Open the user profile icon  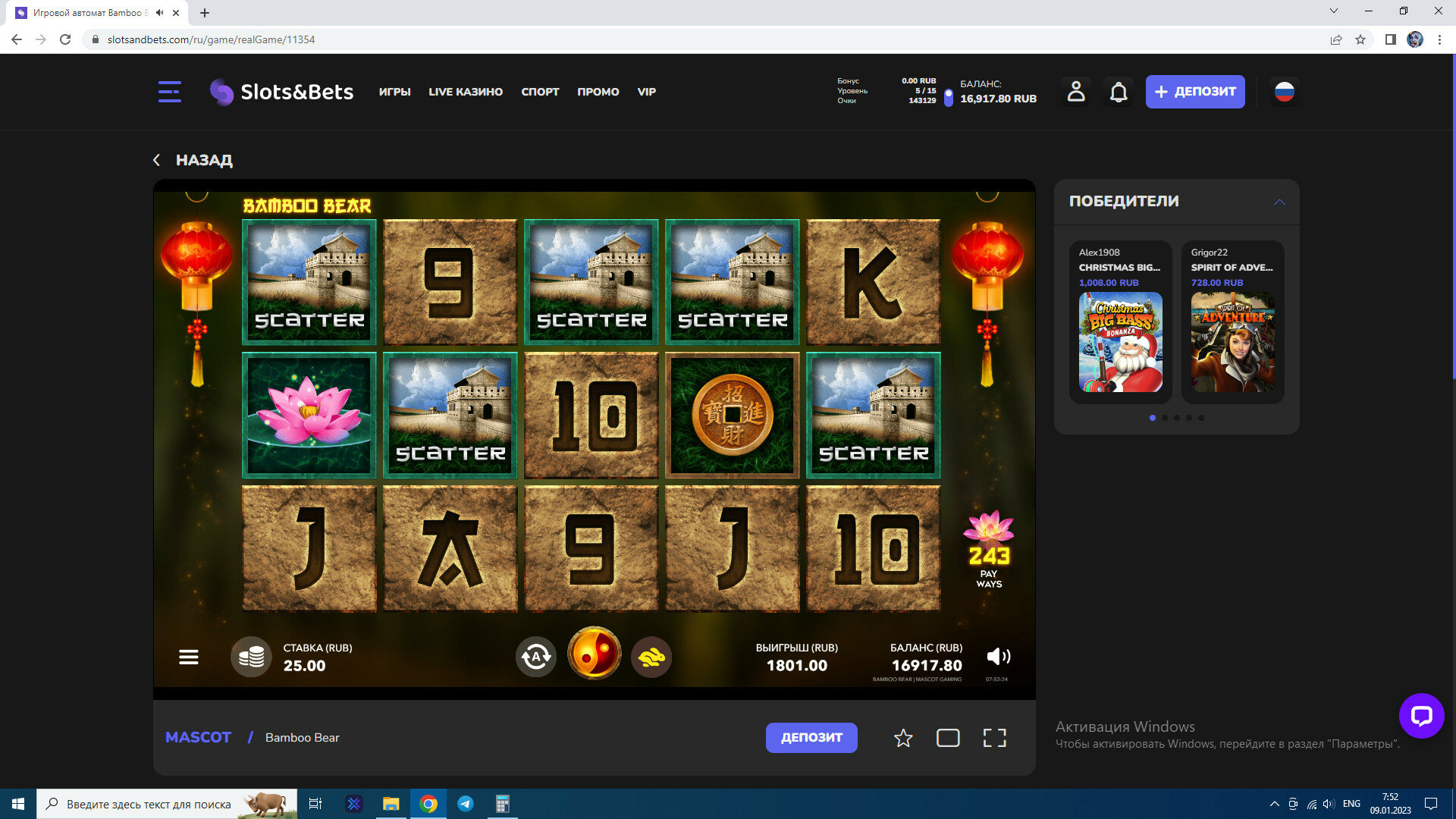(1076, 92)
